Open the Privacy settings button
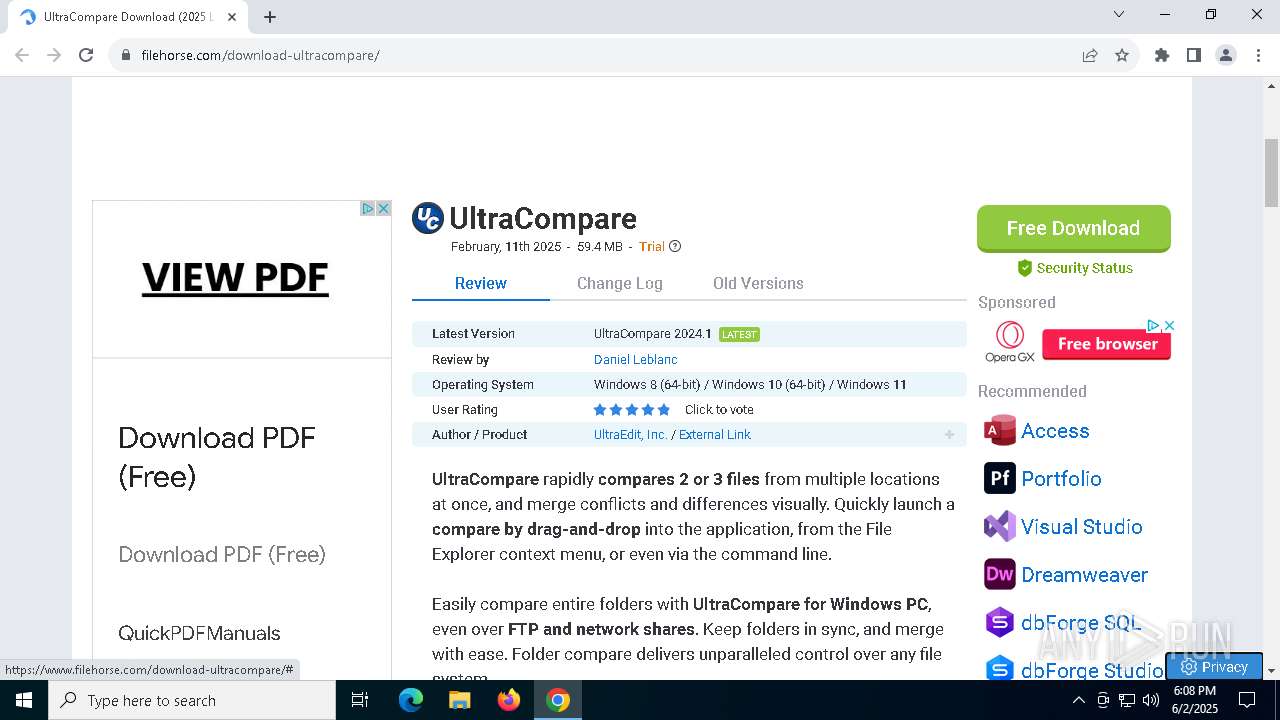 point(1214,667)
